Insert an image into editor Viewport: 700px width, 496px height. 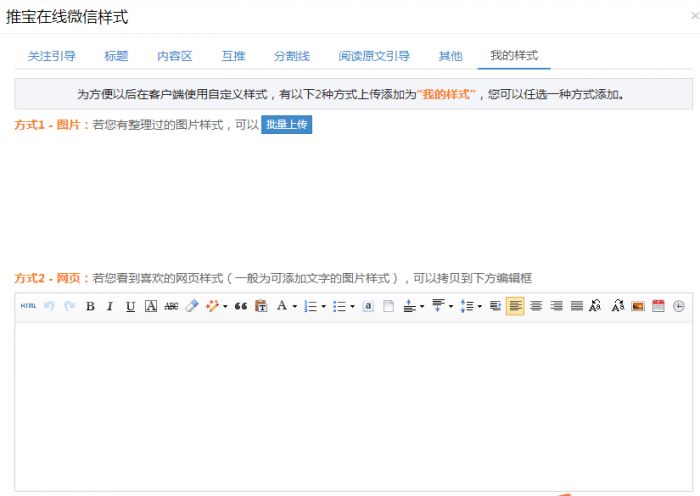(638, 306)
